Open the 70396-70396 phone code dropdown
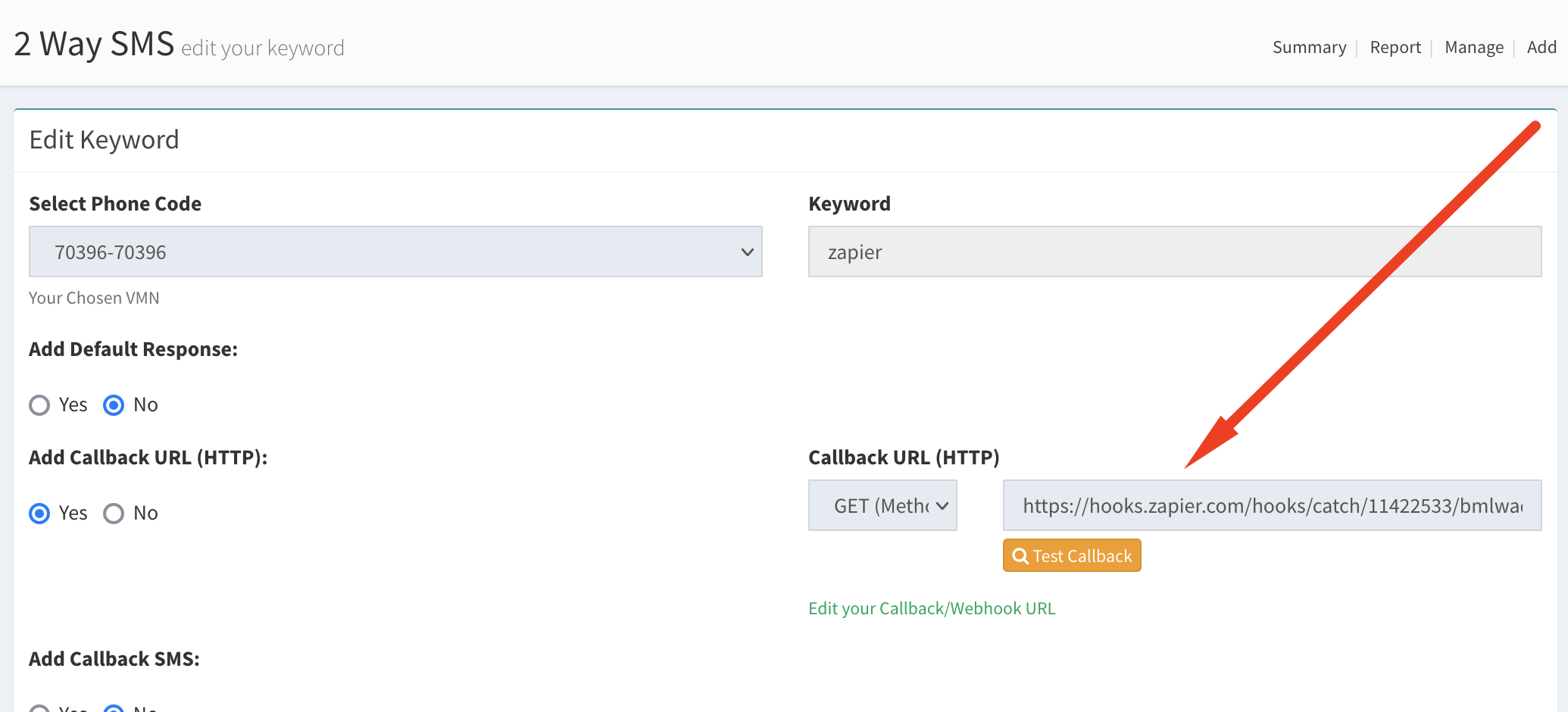Screen dimensions: 1568x712 click(x=395, y=251)
